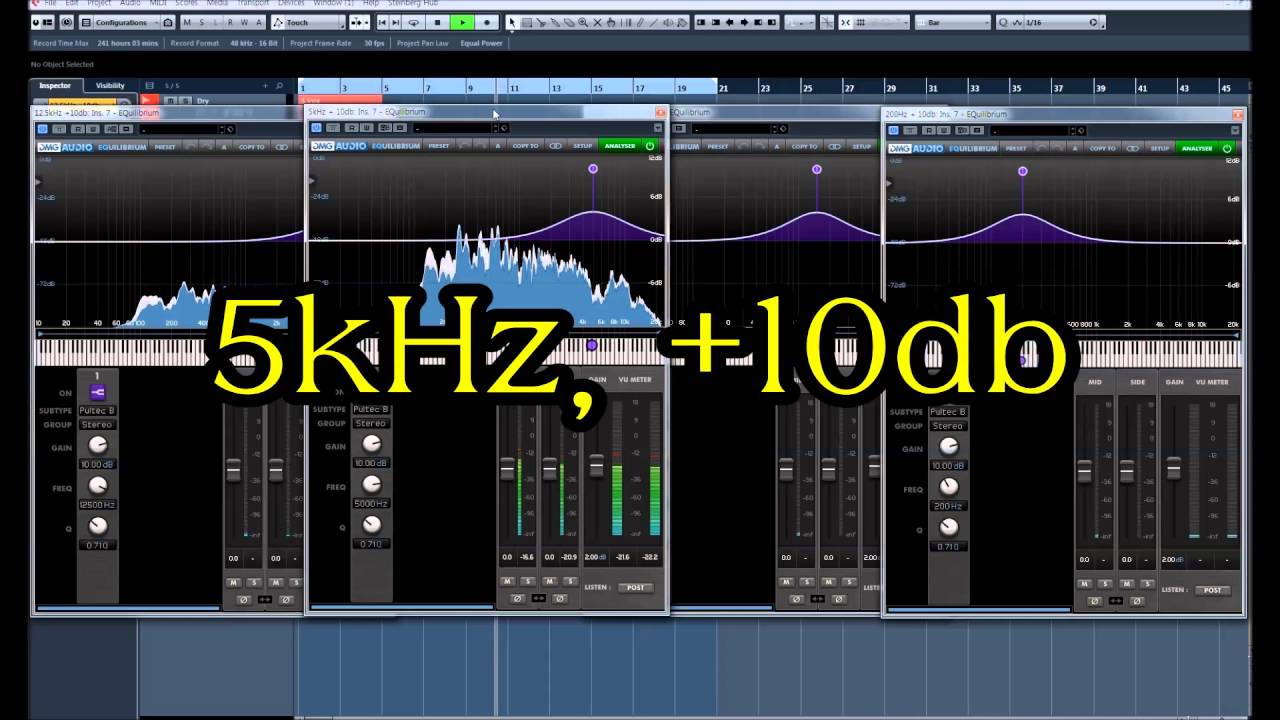Open PRESET in the 5kHz EQuilibrium window
This screenshot has width=1280, height=720.
point(439,146)
